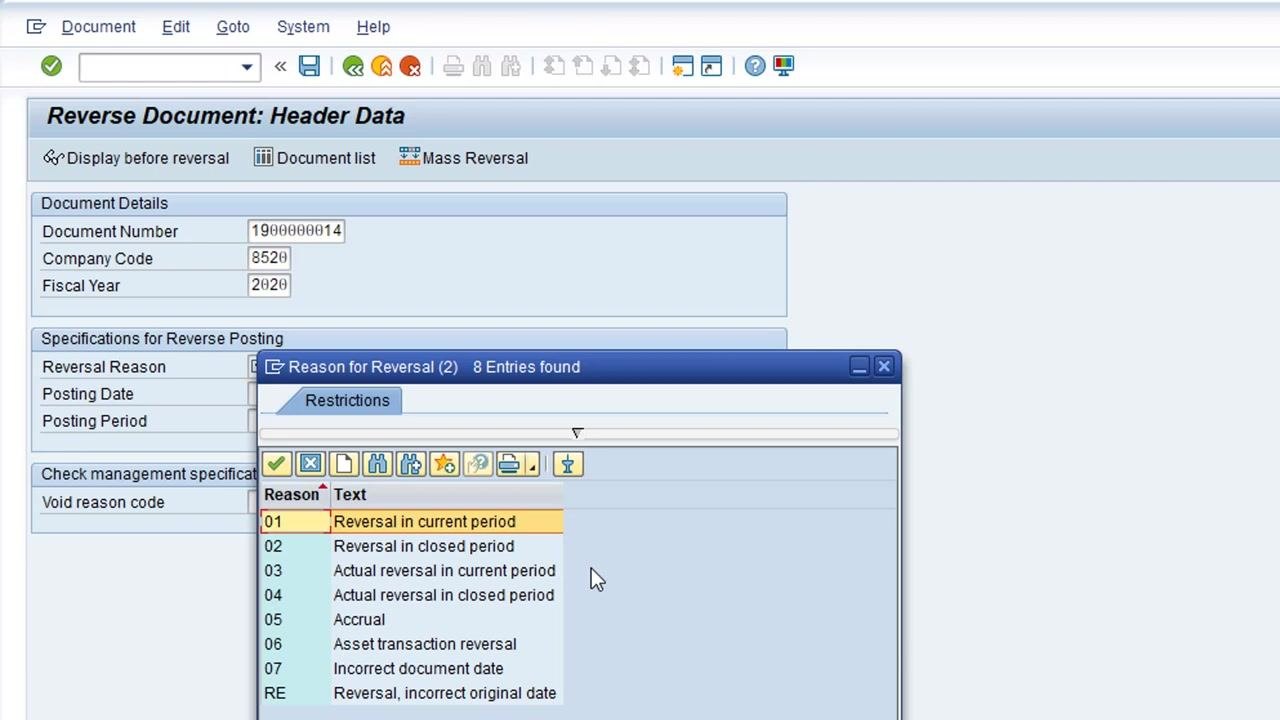Open the System menu
The width and height of the screenshot is (1280, 720).
[x=303, y=27]
